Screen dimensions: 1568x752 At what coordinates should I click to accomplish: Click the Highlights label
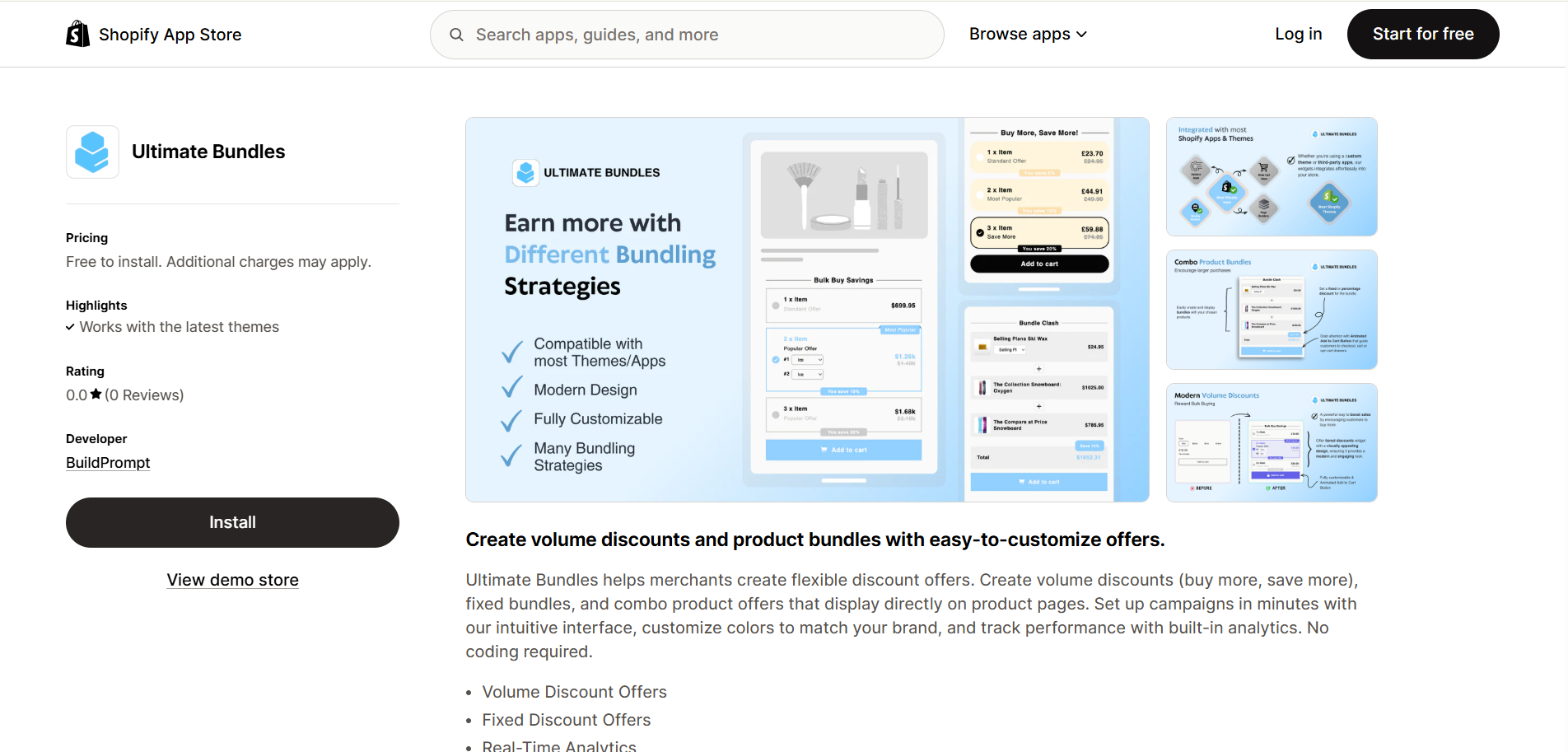coord(96,306)
